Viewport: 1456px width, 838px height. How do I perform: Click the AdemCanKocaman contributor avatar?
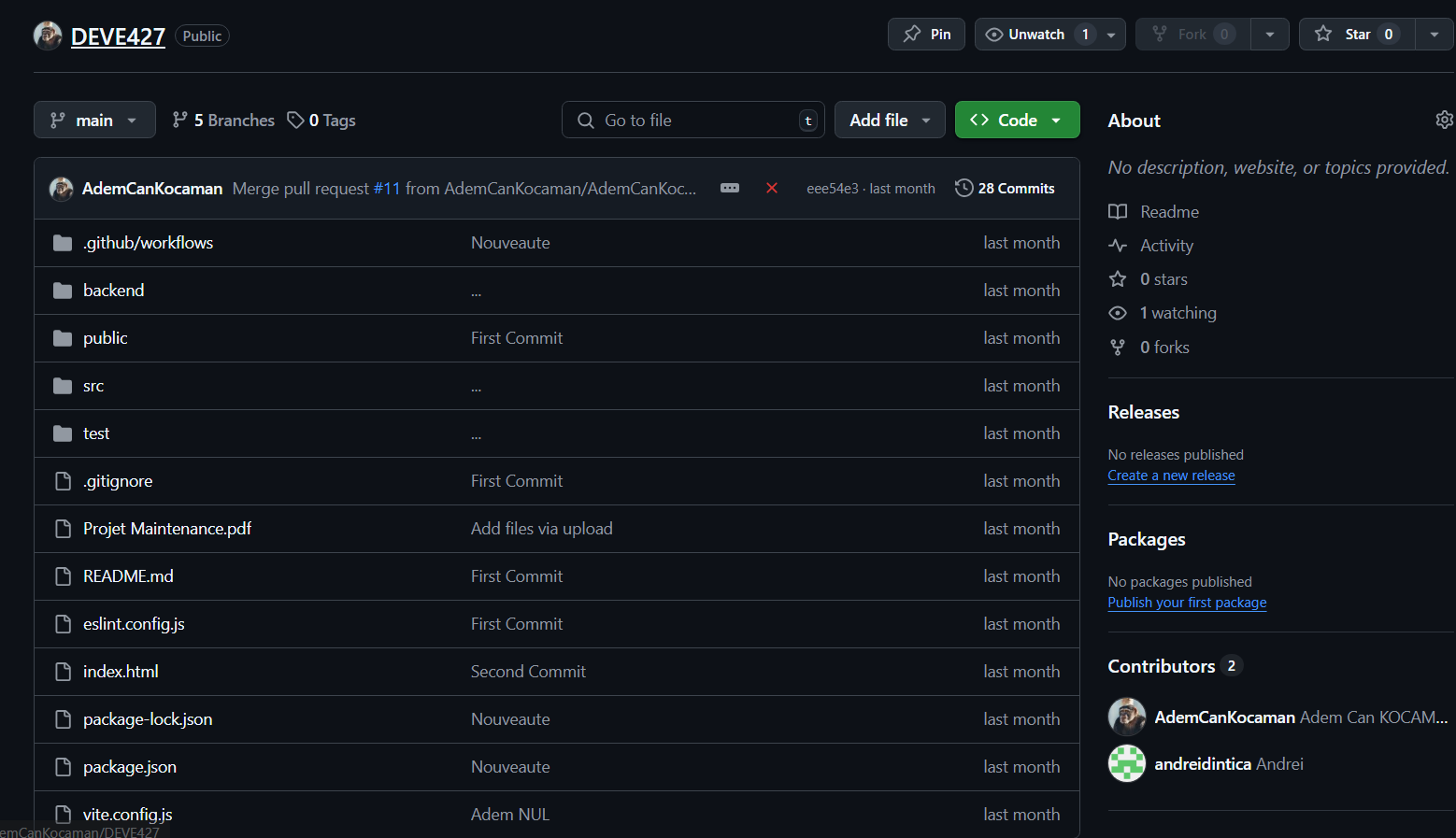(x=1127, y=717)
